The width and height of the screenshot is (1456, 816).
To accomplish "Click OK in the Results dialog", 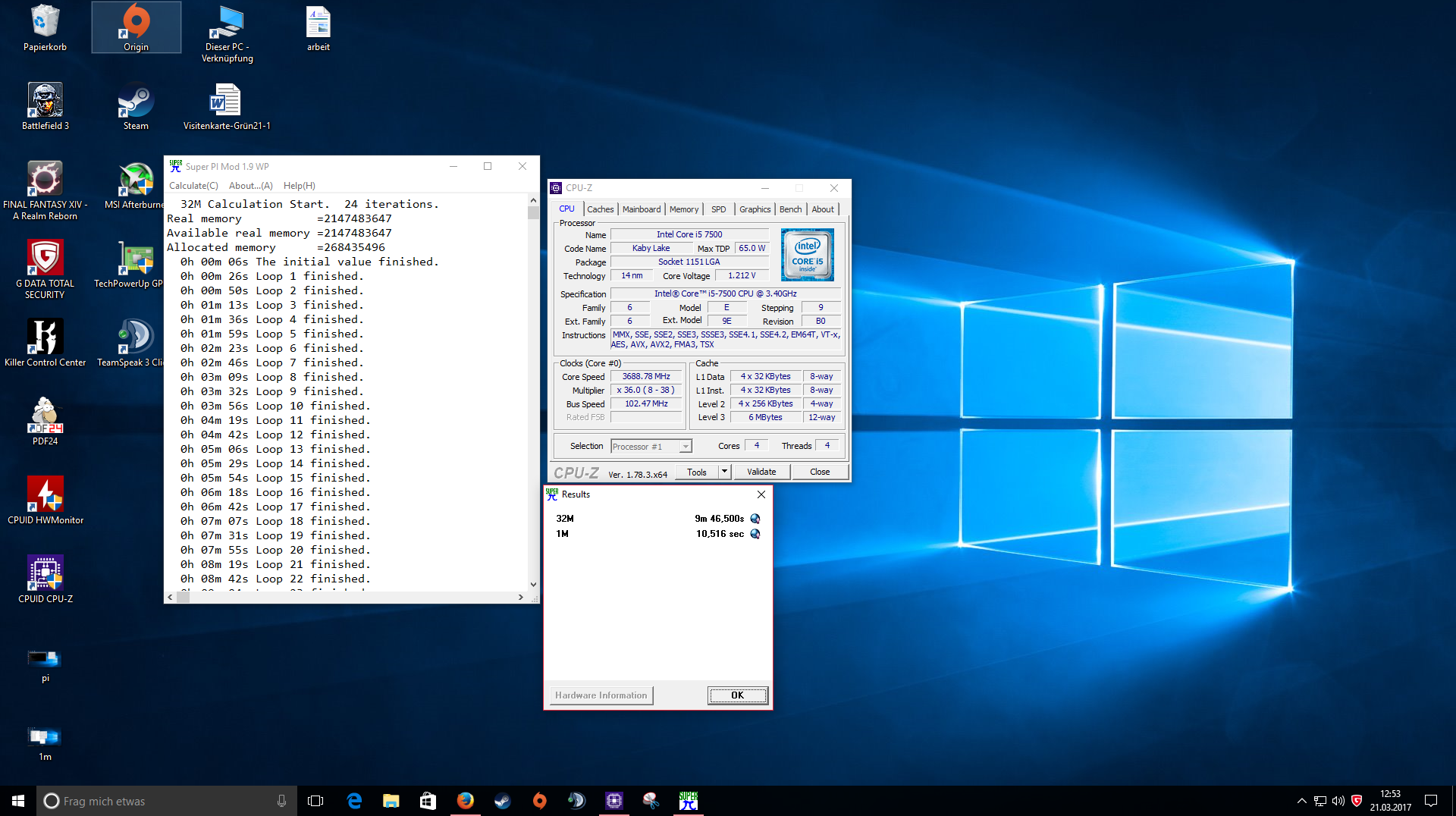I will pyautogui.click(x=738, y=695).
